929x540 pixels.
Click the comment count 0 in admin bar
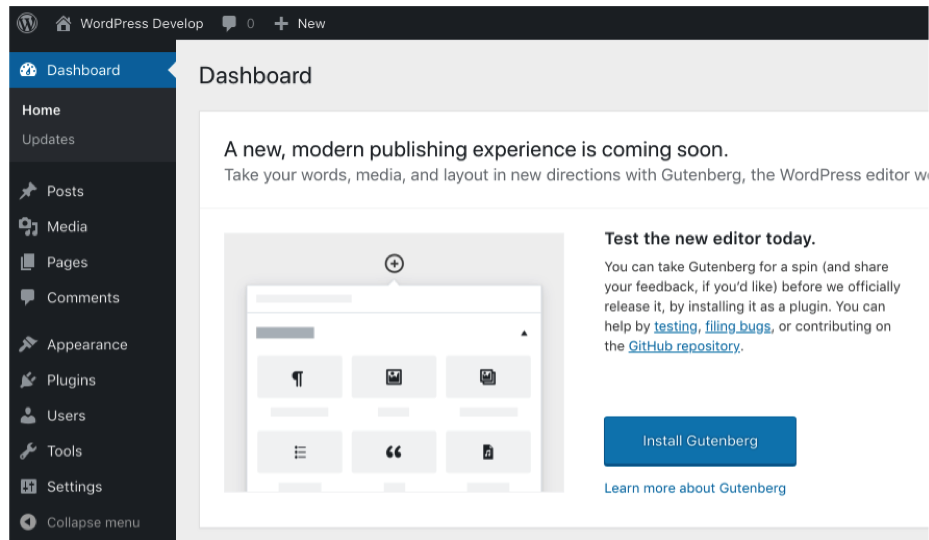[x=250, y=23]
